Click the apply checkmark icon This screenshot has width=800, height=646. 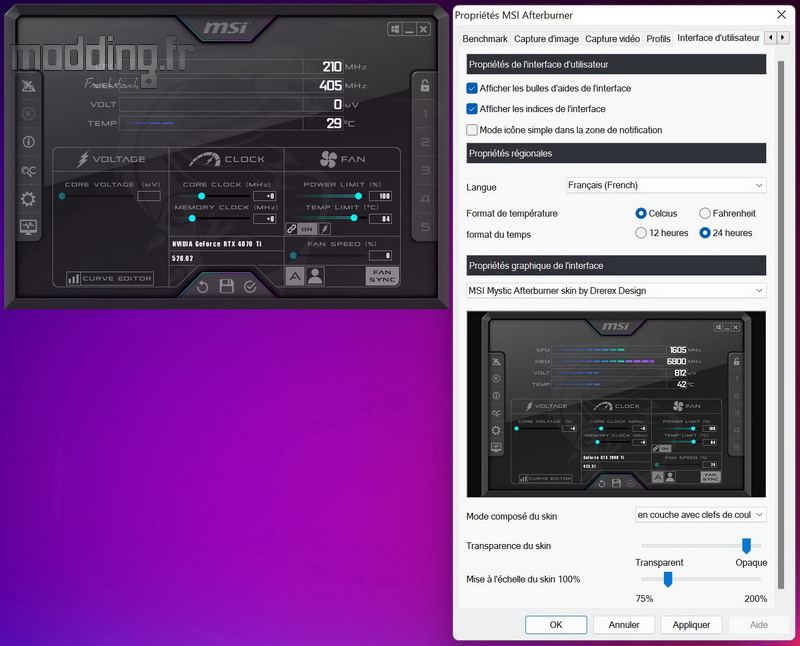tap(250, 287)
